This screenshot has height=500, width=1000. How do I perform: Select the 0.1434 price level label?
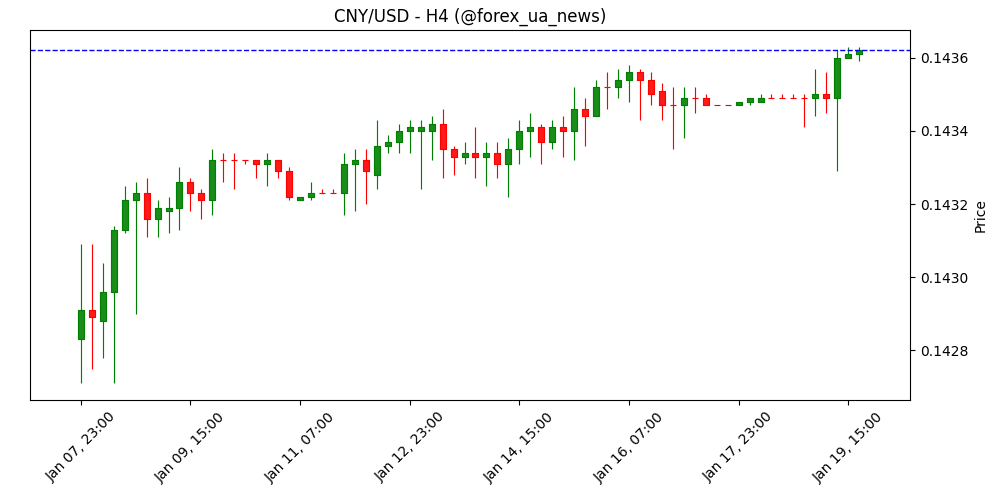940,131
